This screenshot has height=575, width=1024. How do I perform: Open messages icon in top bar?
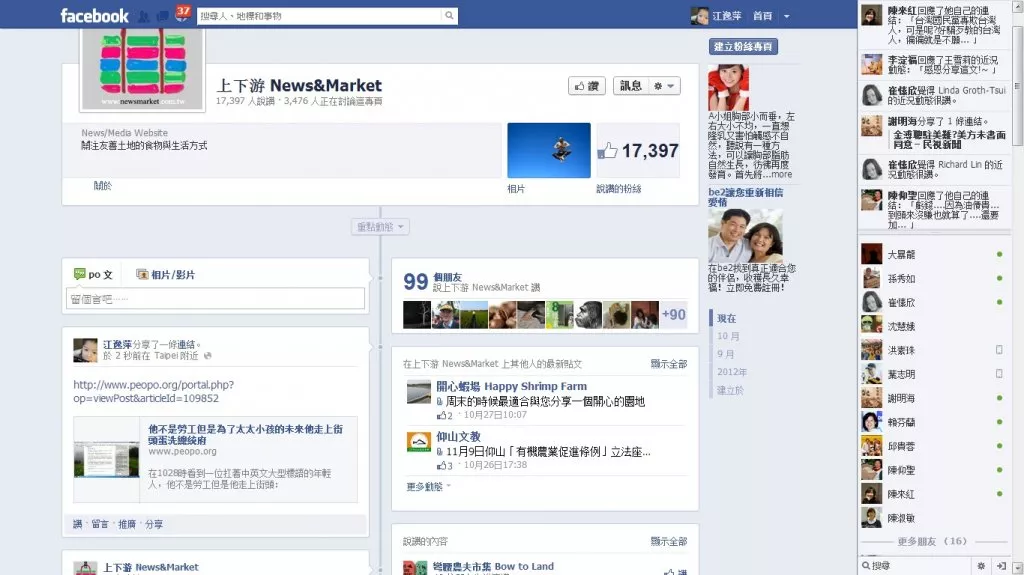162,16
